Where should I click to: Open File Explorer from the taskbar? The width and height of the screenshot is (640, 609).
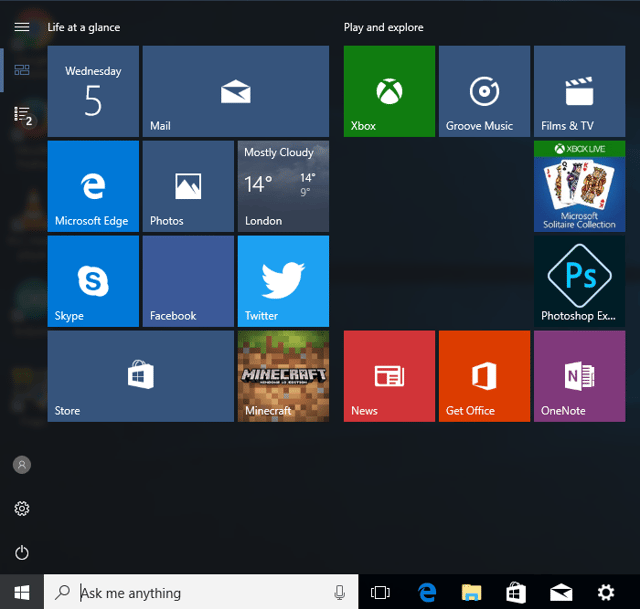pos(471,592)
